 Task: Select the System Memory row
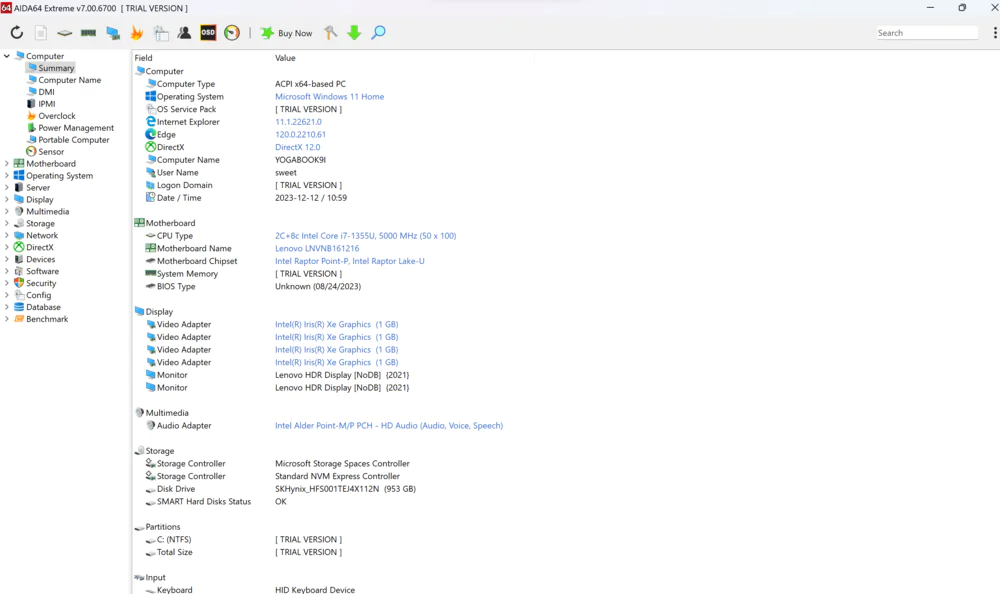click(334, 274)
